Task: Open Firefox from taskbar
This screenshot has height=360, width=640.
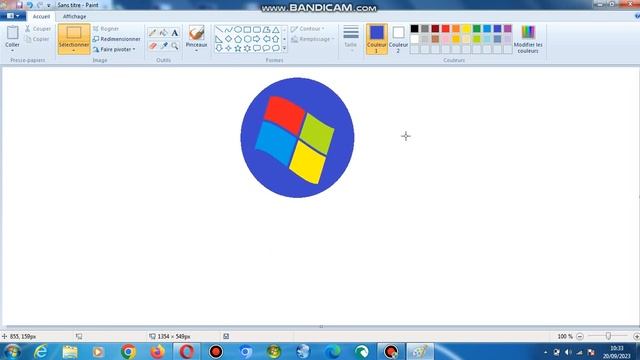Action: pyautogui.click(x=158, y=351)
